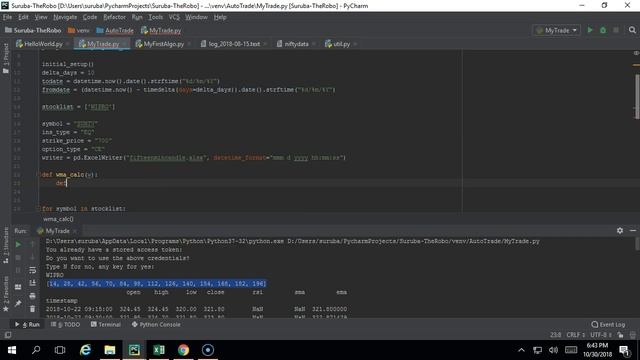Close the HelloWorld.py tab
Image resolution: width=640 pixels, height=360 pixels.
[x=67, y=44]
